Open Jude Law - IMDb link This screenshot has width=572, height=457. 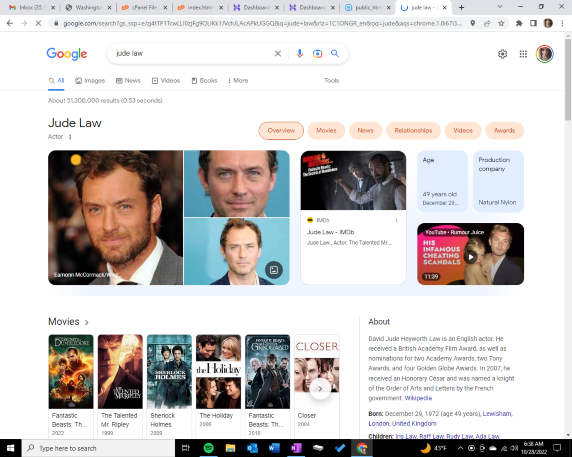pos(330,232)
